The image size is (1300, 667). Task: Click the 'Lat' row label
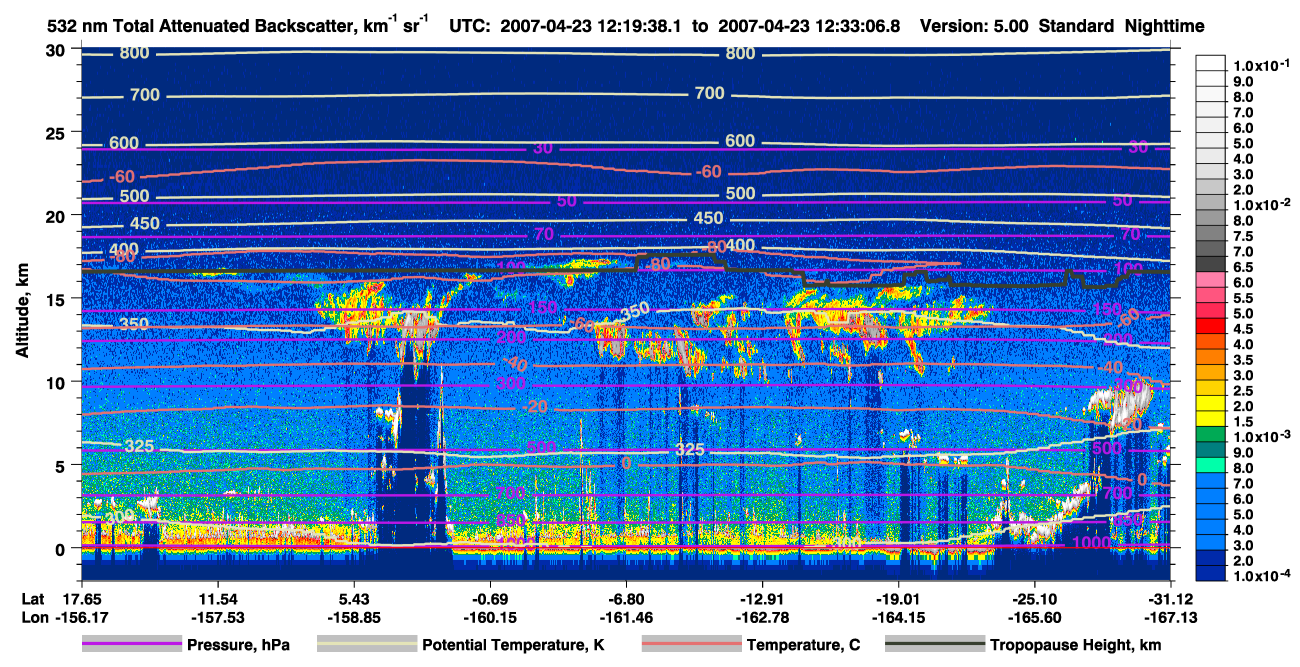tap(33, 598)
